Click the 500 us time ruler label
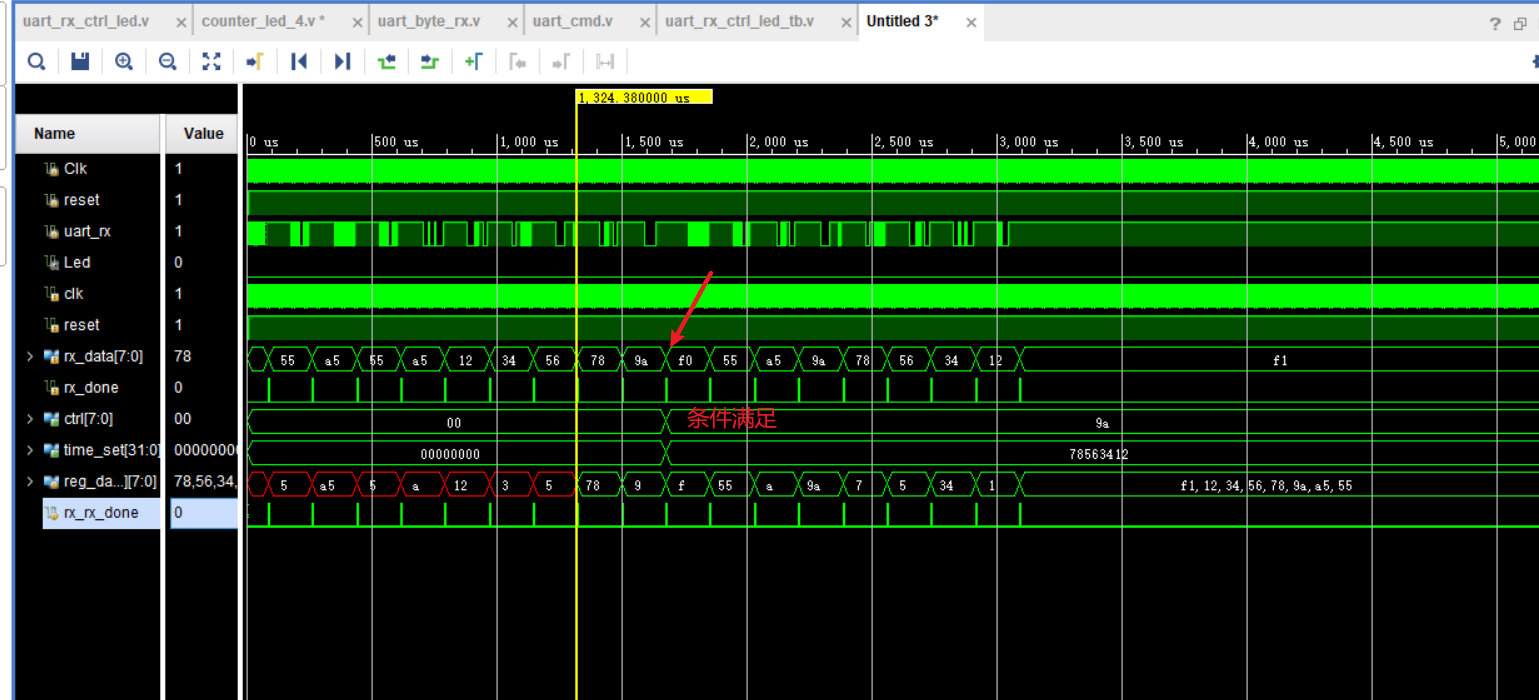This screenshot has width=1539, height=700. (x=397, y=142)
